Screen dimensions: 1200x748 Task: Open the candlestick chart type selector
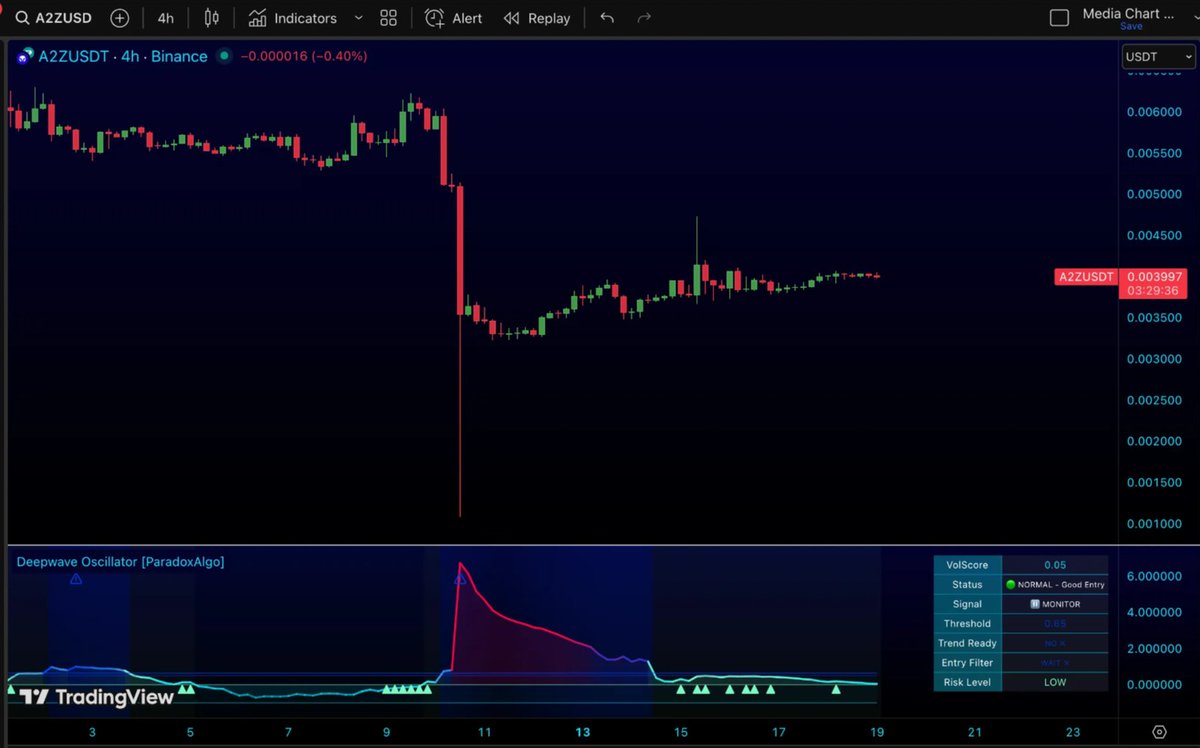tap(211, 18)
